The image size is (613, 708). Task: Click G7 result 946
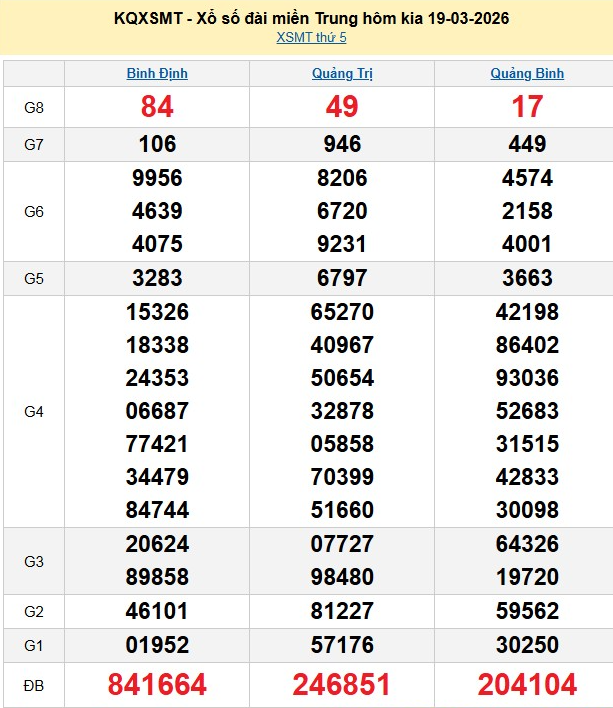point(342,144)
